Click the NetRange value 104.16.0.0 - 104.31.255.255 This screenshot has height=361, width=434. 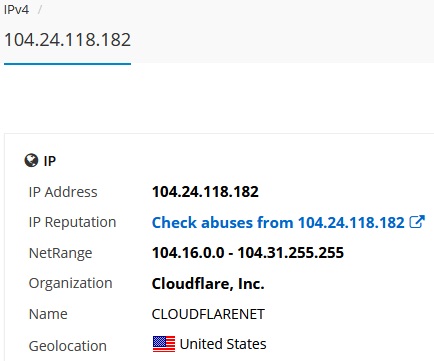(248, 253)
